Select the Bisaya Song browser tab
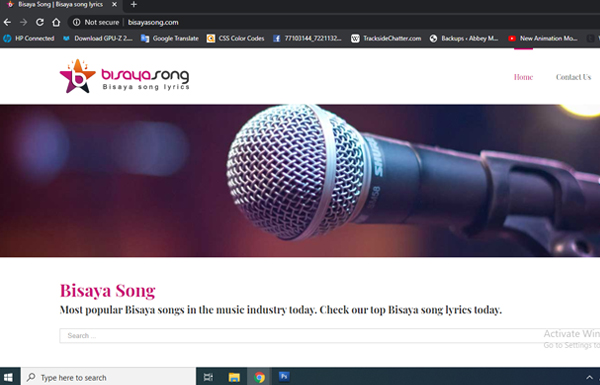The image size is (600, 385). point(60,5)
